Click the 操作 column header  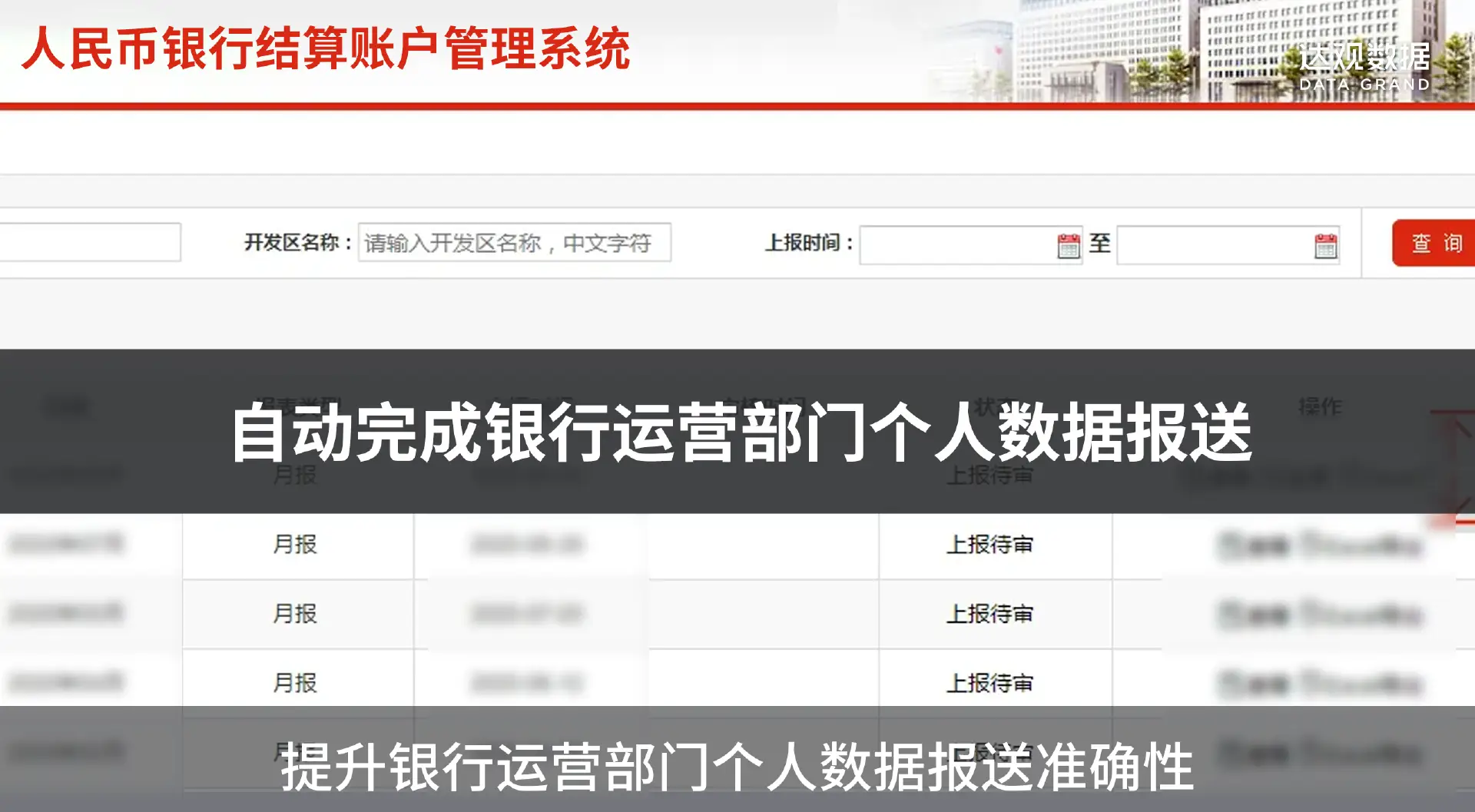point(1320,406)
